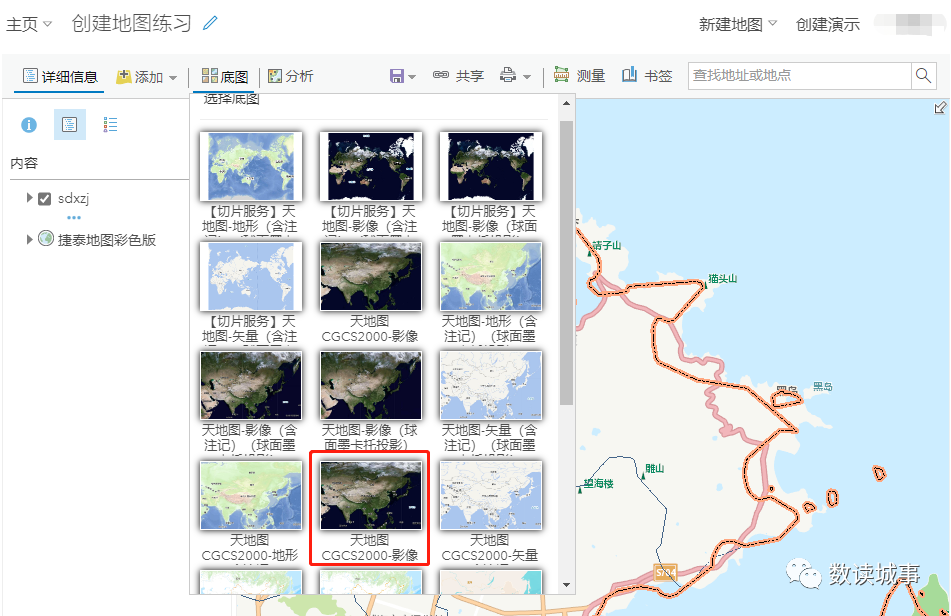Select the sdxzj layer name
The width and height of the screenshot is (951, 616).
click(x=73, y=198)
